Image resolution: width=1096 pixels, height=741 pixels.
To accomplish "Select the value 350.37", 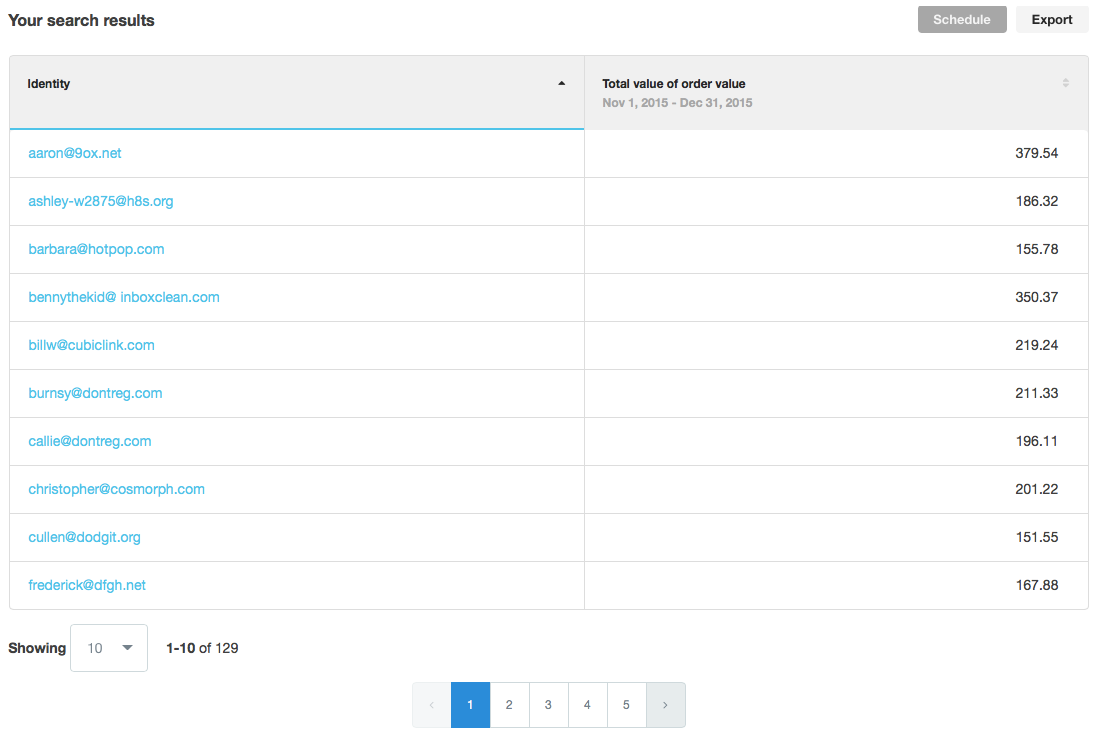I will tap(1037, 297).
